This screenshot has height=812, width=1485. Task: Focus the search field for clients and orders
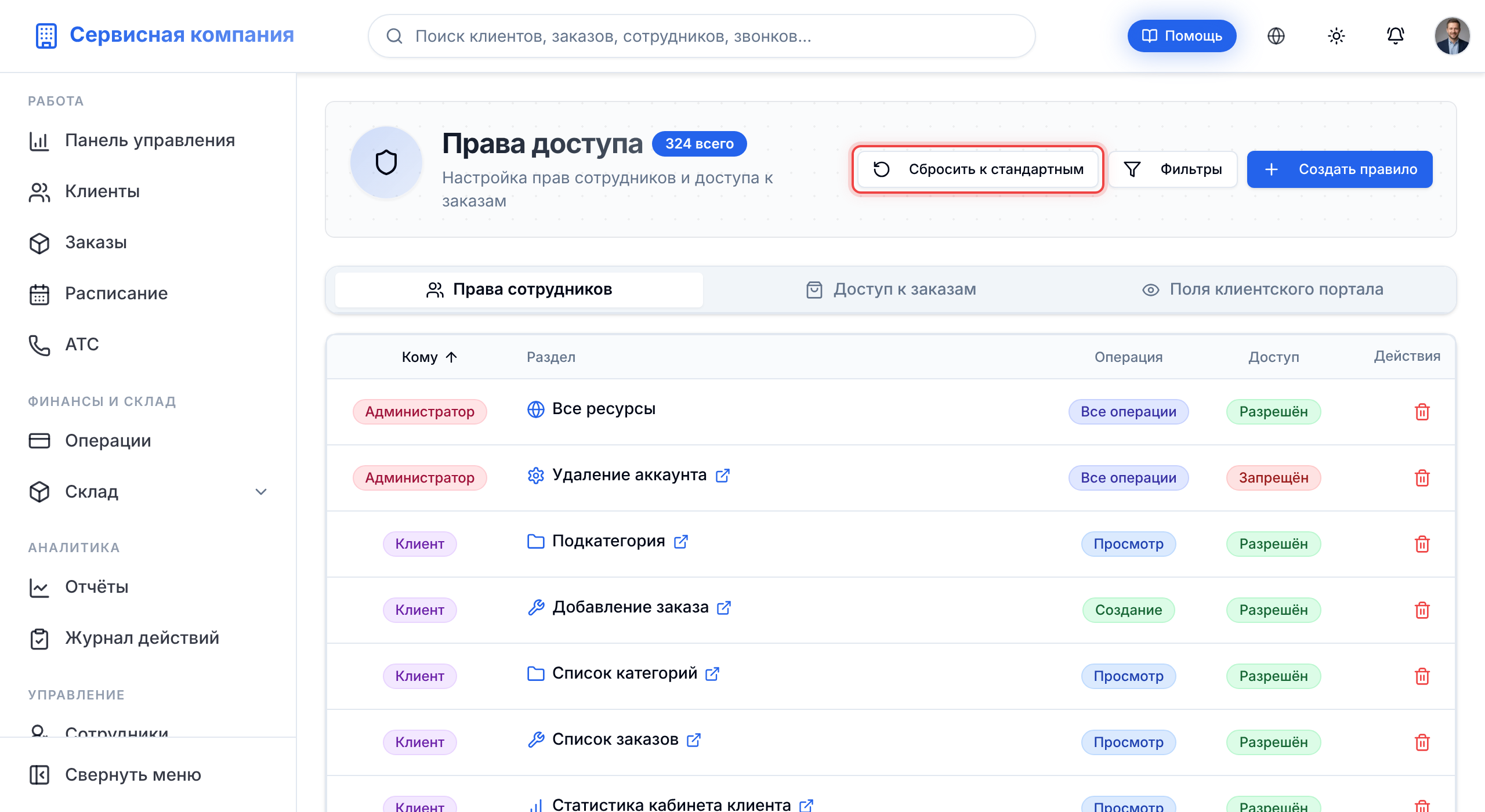(x=701, y=36)
